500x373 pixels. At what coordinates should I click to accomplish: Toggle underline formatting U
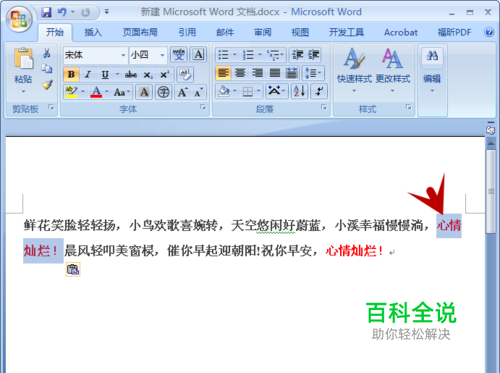click(x=105, y=74)
